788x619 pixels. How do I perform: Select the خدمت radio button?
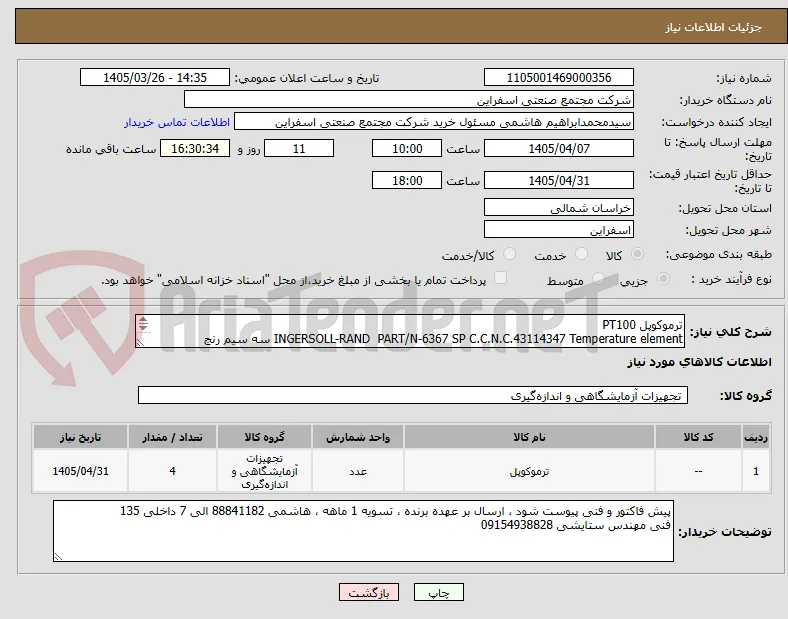tap(581, 254)
